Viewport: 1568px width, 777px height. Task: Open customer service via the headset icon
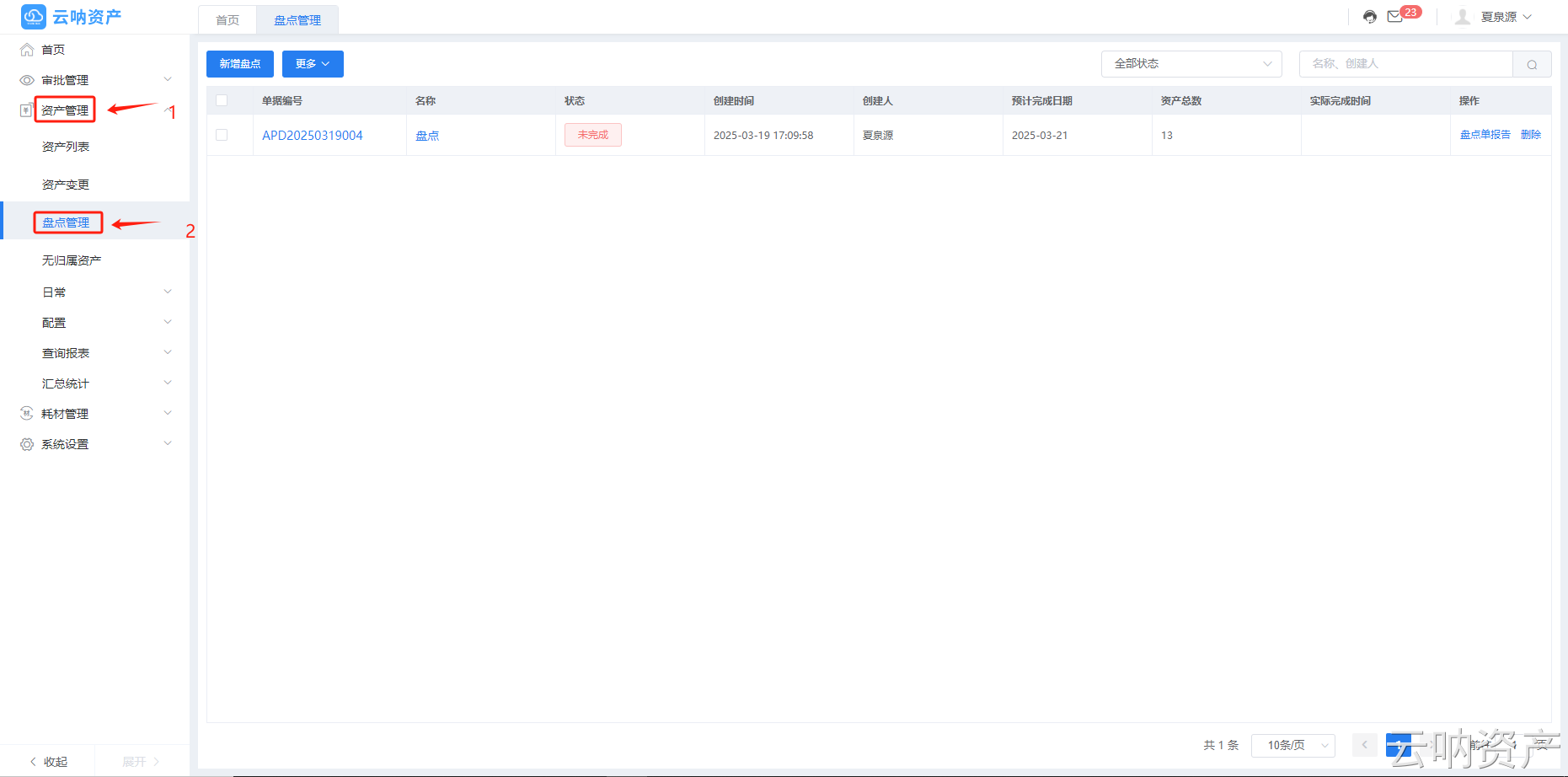1370,17
